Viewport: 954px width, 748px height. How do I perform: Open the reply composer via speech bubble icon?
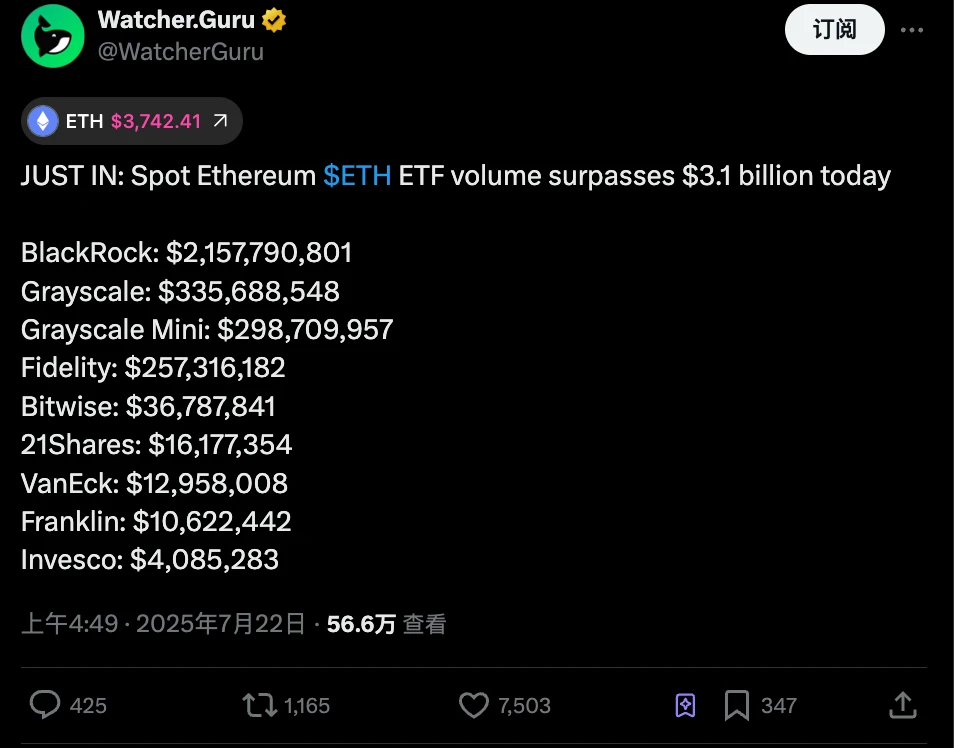click(43, 705)
